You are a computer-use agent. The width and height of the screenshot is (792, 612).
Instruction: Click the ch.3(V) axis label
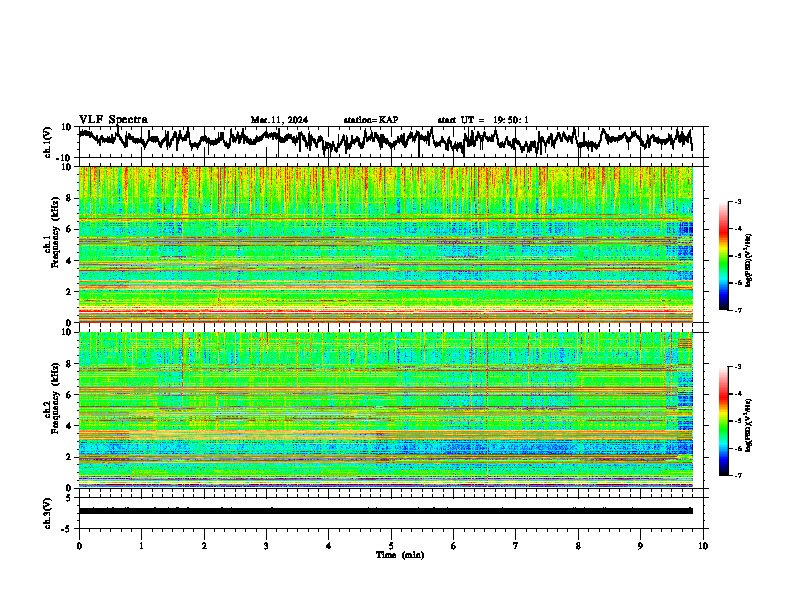[48, 513]
